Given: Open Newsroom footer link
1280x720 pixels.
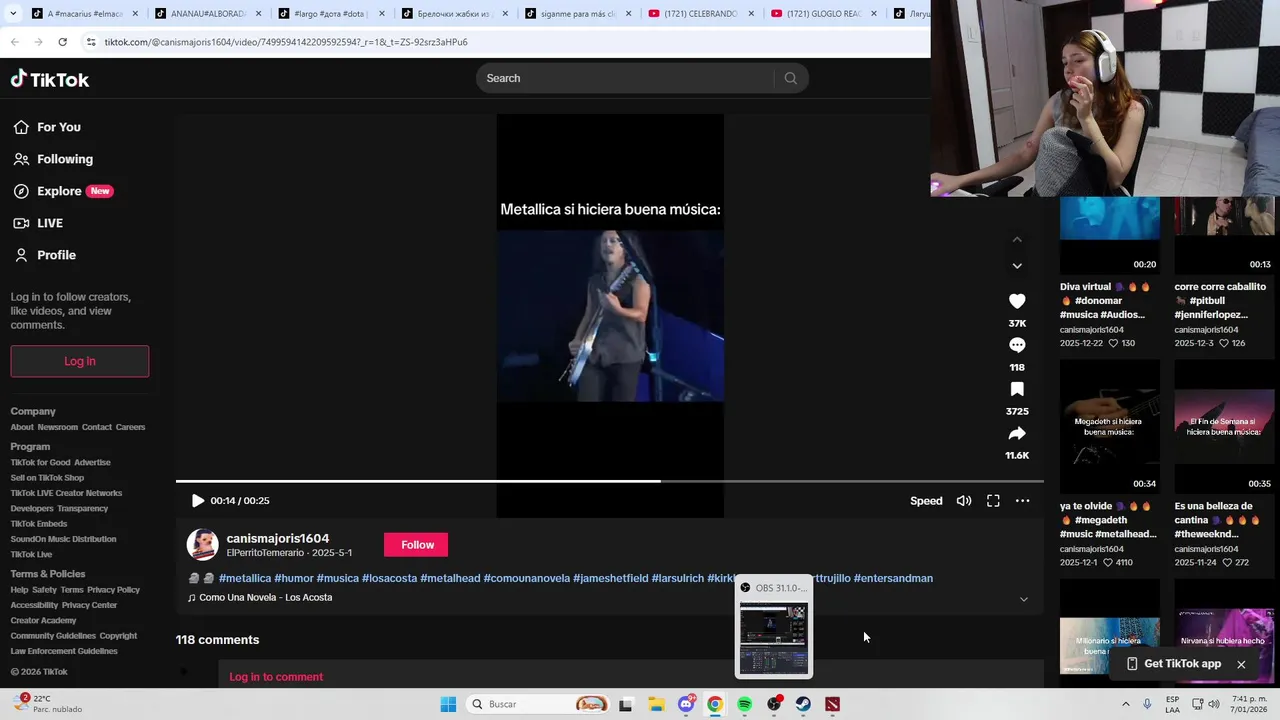Looking at the screenshot, I should pos(58,427).
